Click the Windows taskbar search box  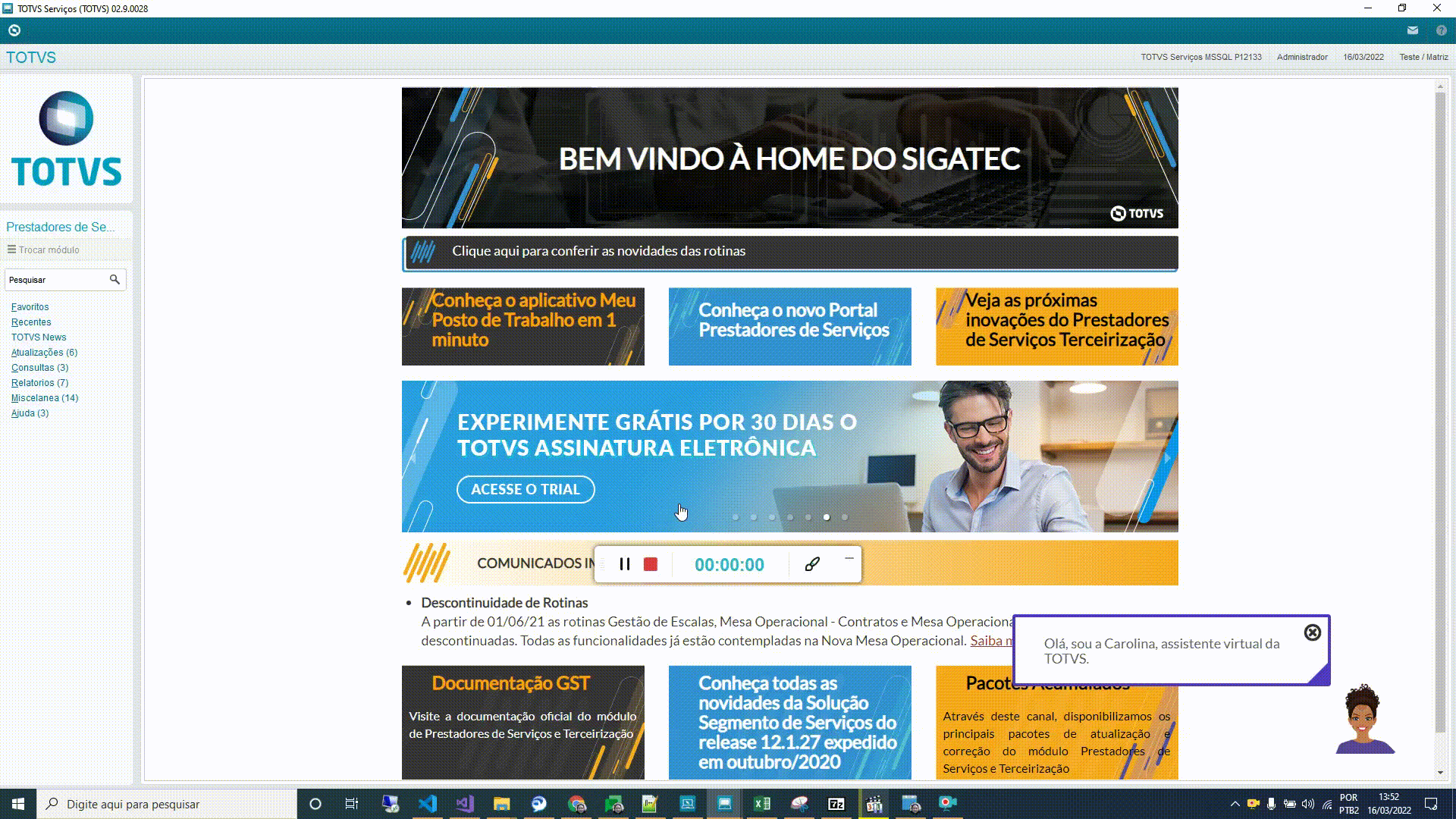click(x=167, y=804)
